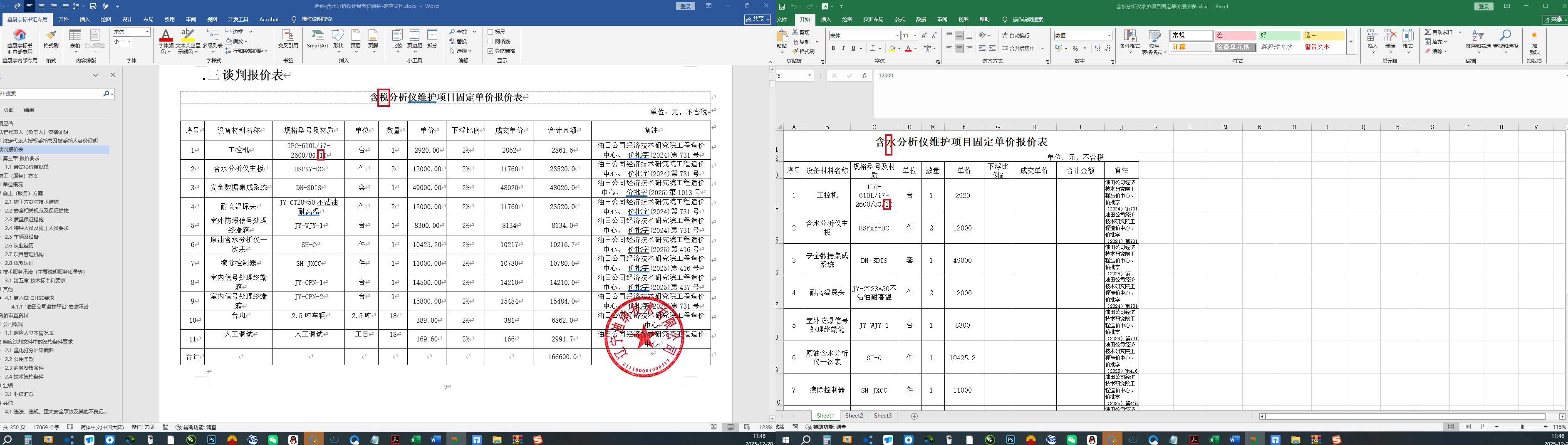Toggle 自动换行 wrap text in Excel

(x=1016, y=35)
